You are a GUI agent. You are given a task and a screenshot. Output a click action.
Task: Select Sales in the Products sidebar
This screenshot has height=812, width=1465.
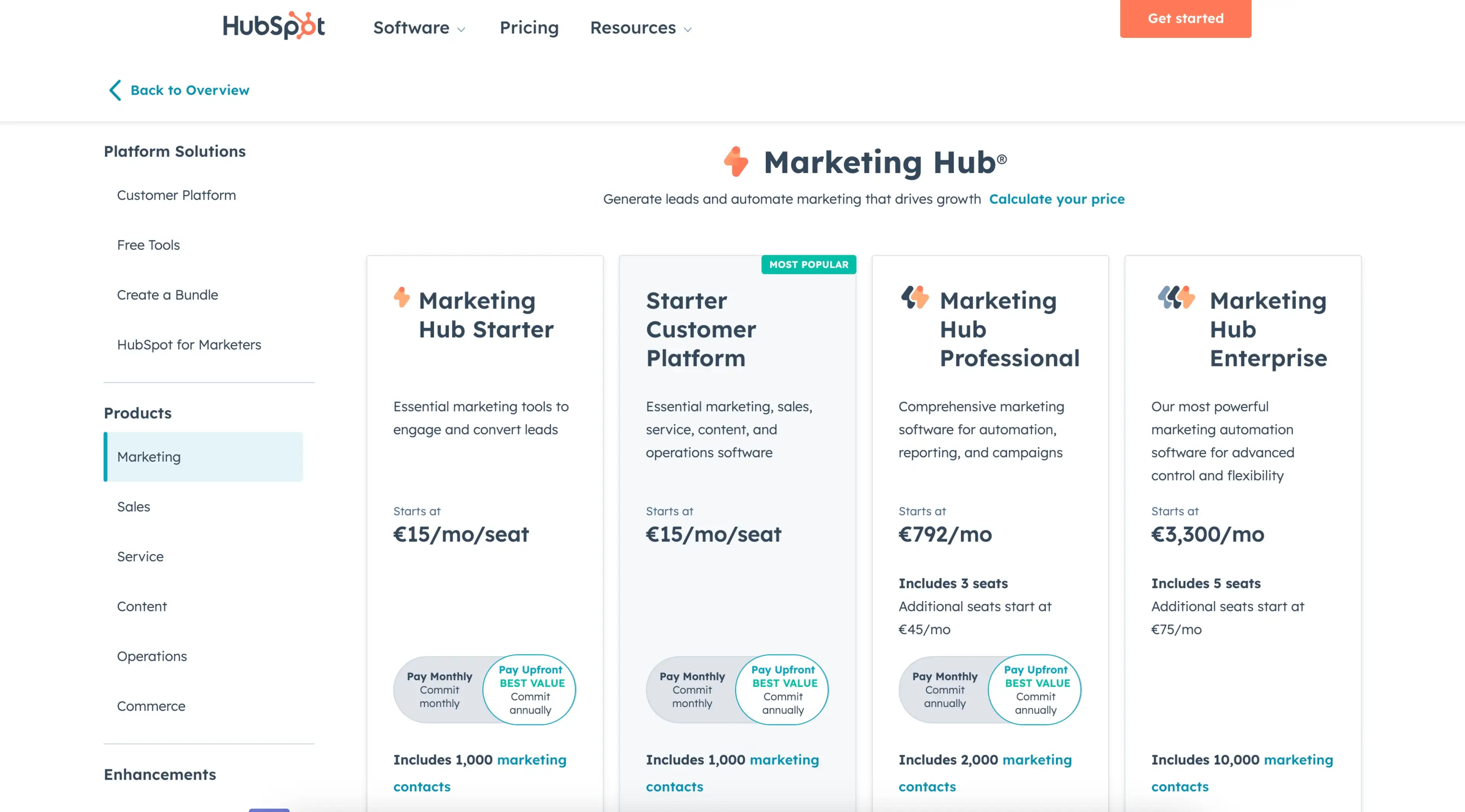point(134,506)
